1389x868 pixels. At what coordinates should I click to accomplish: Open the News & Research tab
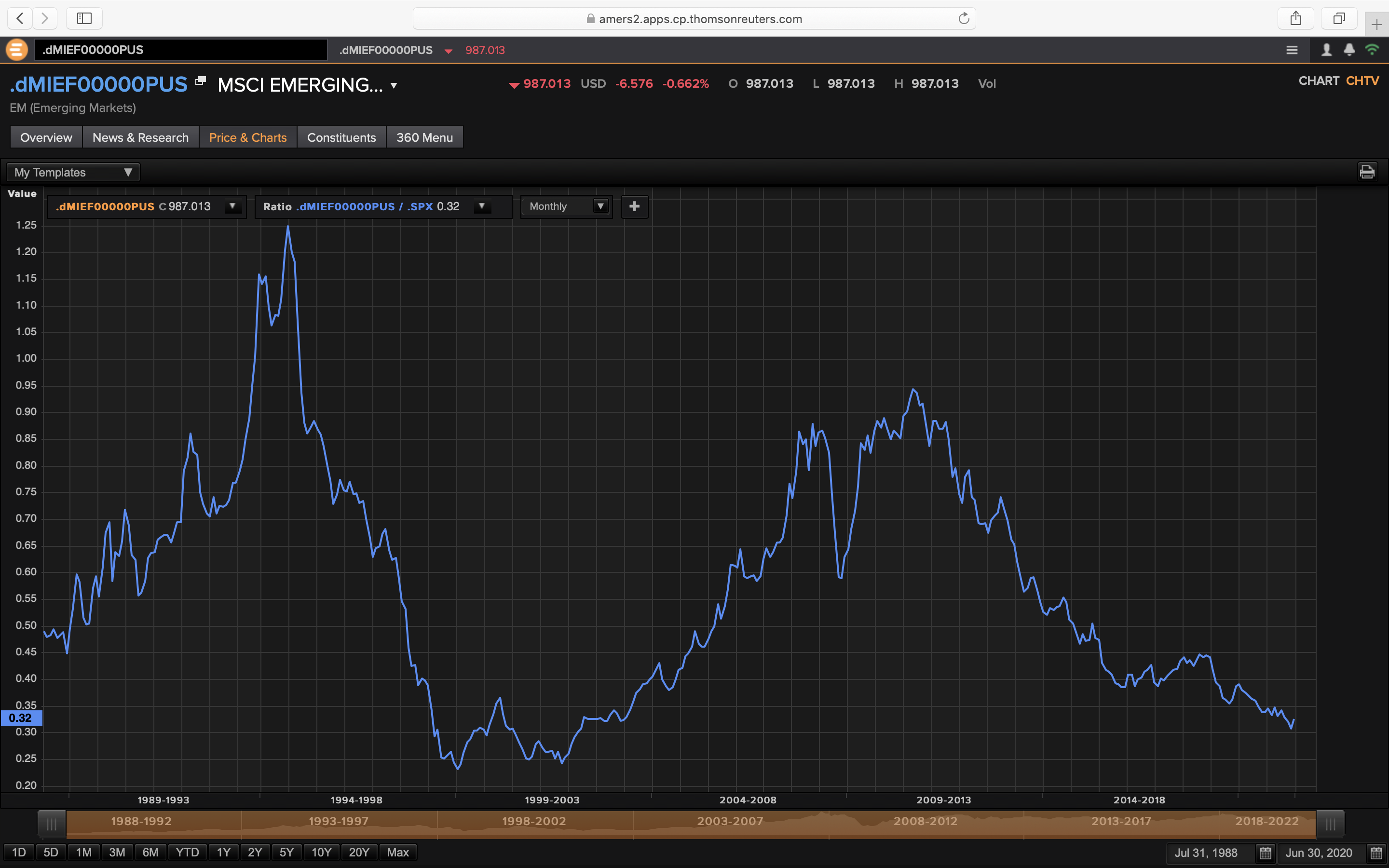click(140, 138)
